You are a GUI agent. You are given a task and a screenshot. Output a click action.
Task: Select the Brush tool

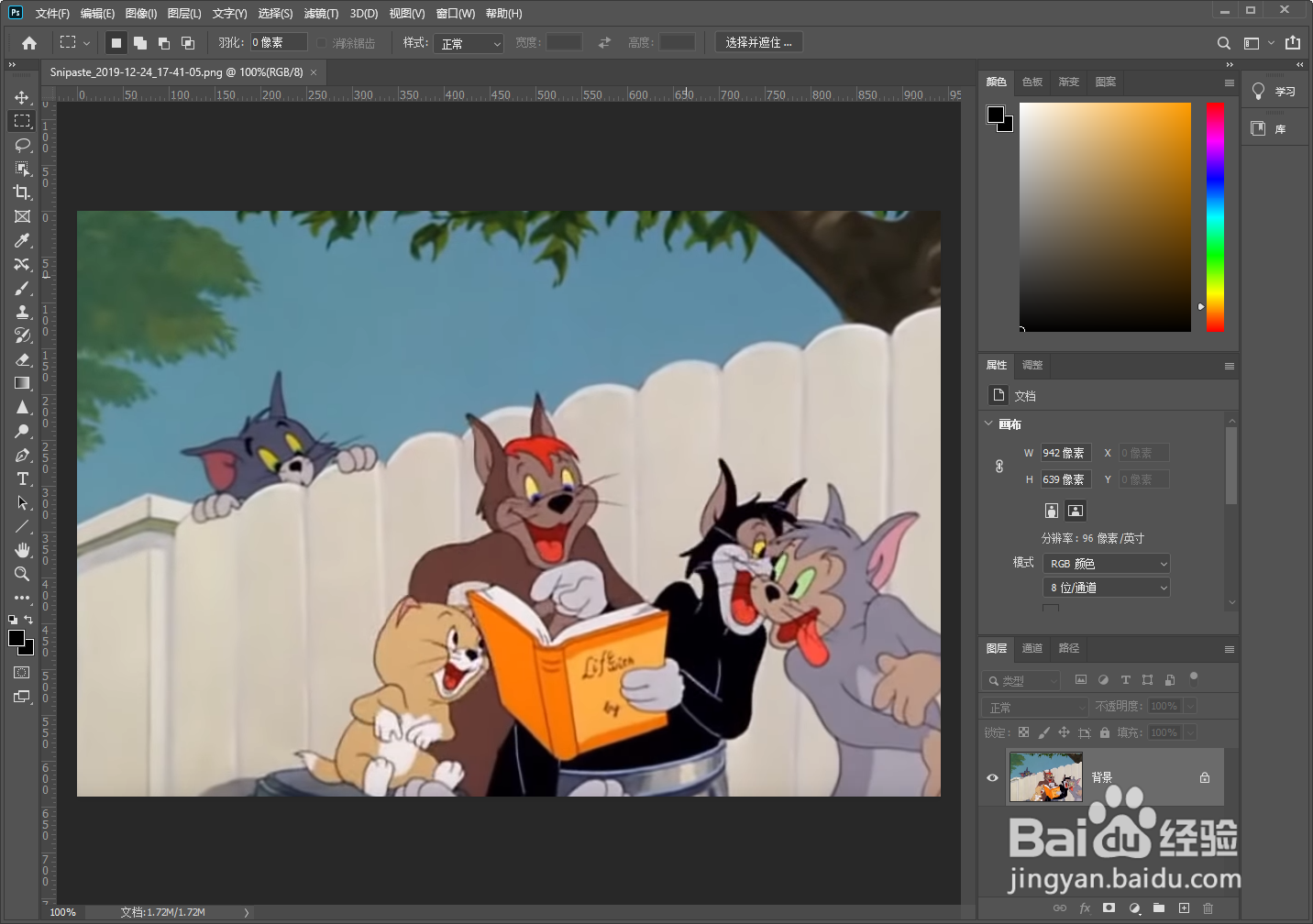pyautogui.click(x=22, y=288)
